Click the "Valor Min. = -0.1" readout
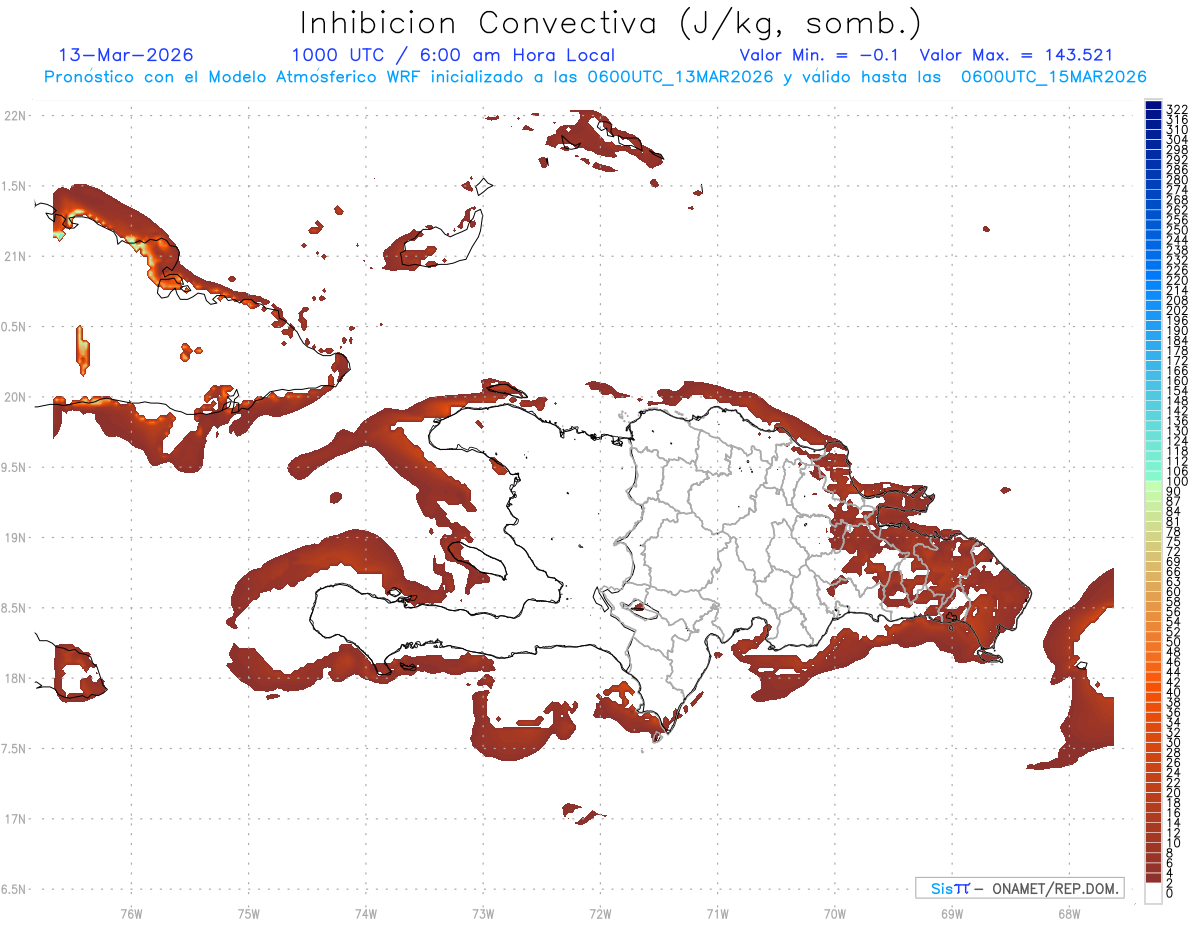 tap(819, 55)
